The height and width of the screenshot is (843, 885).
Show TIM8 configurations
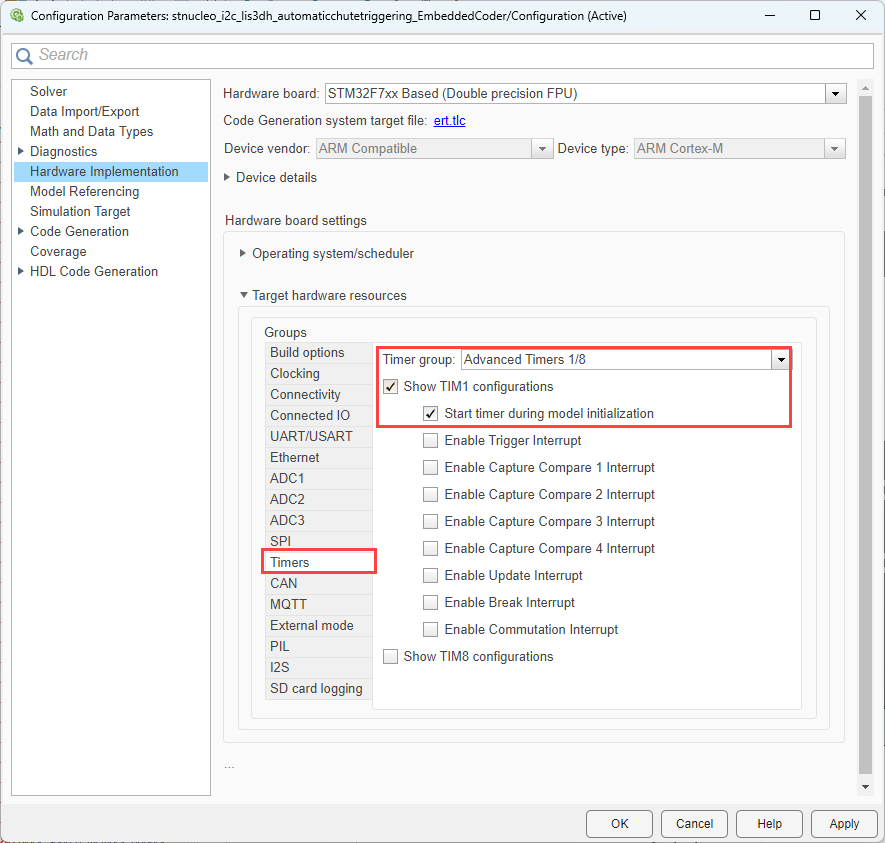pyautogui.click(x=390, y=656)
